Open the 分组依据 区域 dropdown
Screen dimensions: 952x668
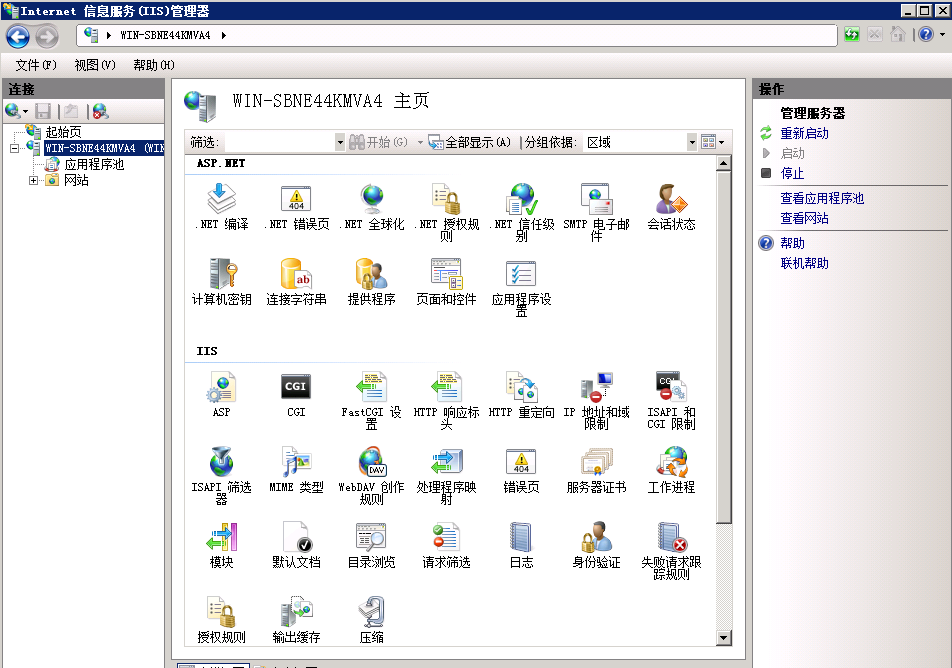(692, 143)
